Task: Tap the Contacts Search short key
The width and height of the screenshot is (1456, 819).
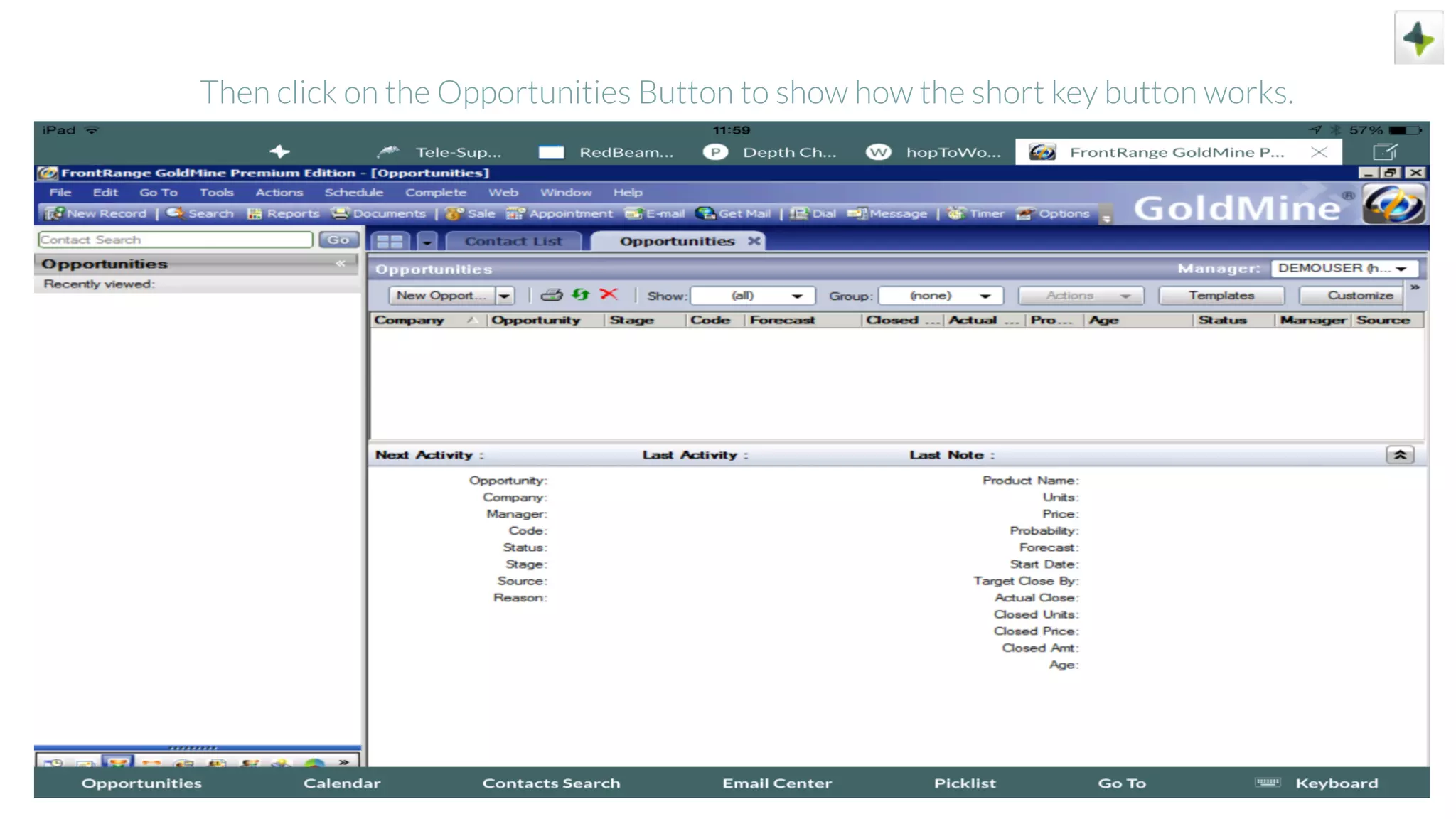Action: (551, 783)
